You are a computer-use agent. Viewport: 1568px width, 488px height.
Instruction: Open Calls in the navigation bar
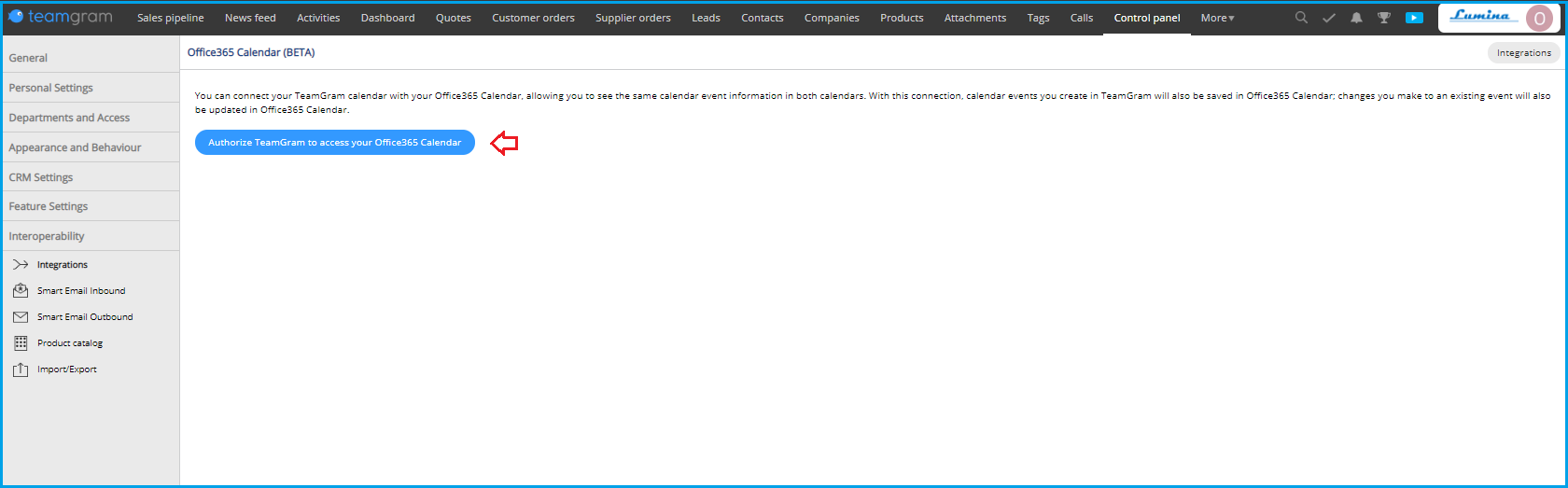click(x=1082, y=18)
